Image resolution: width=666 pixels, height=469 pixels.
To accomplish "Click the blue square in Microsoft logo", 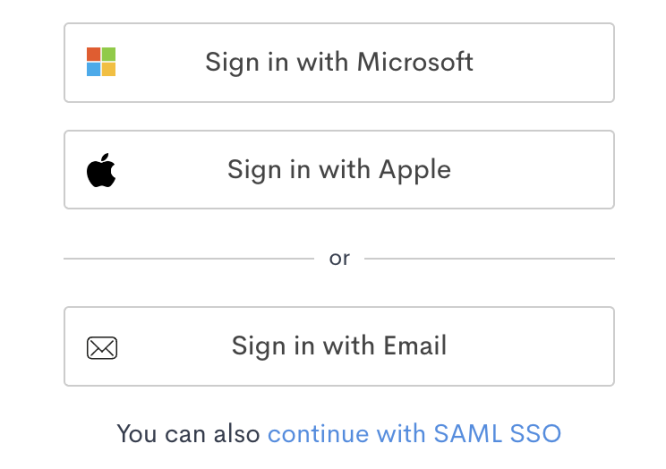I will [93, 69].
